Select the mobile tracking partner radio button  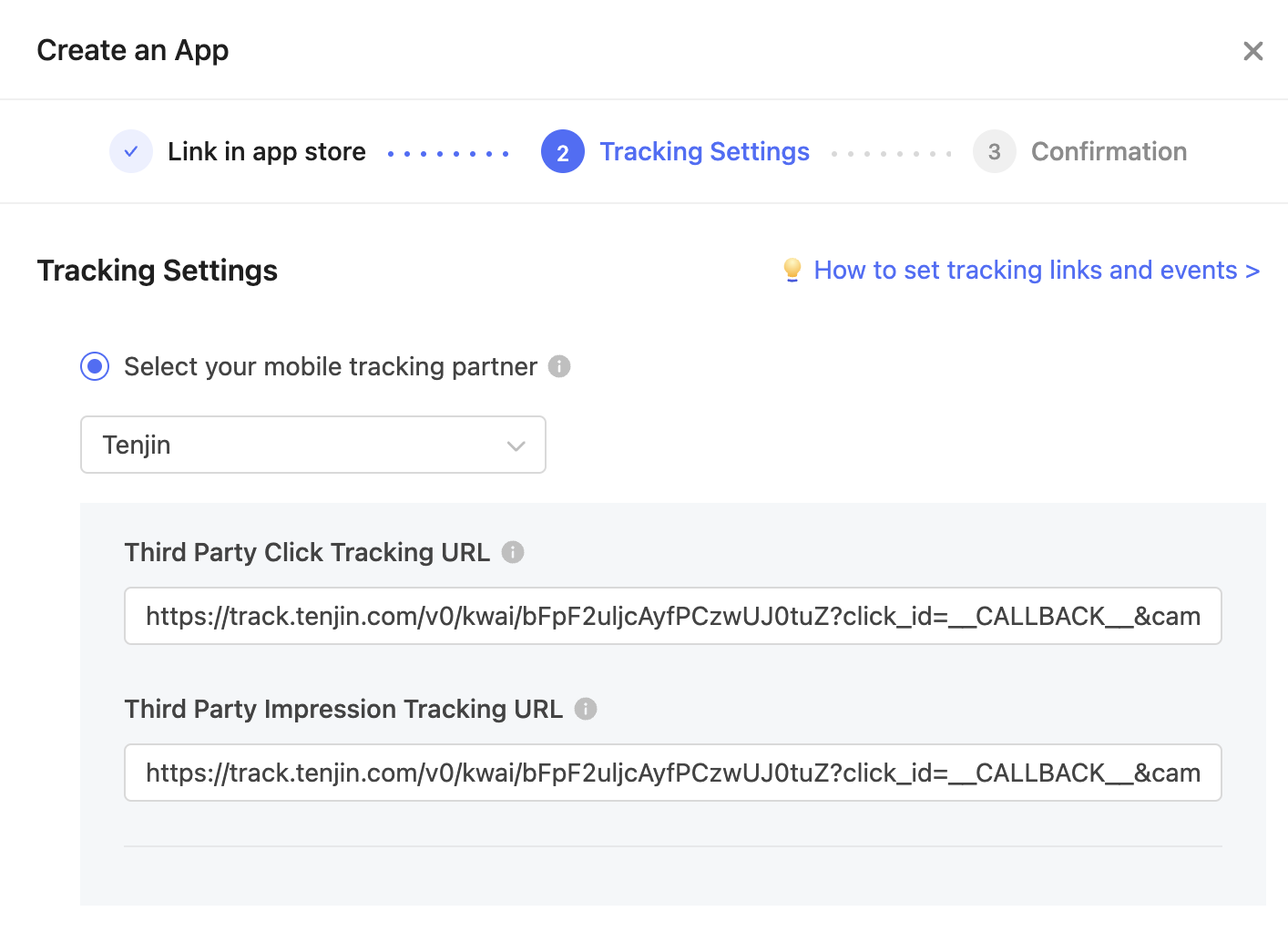(95, 366)
